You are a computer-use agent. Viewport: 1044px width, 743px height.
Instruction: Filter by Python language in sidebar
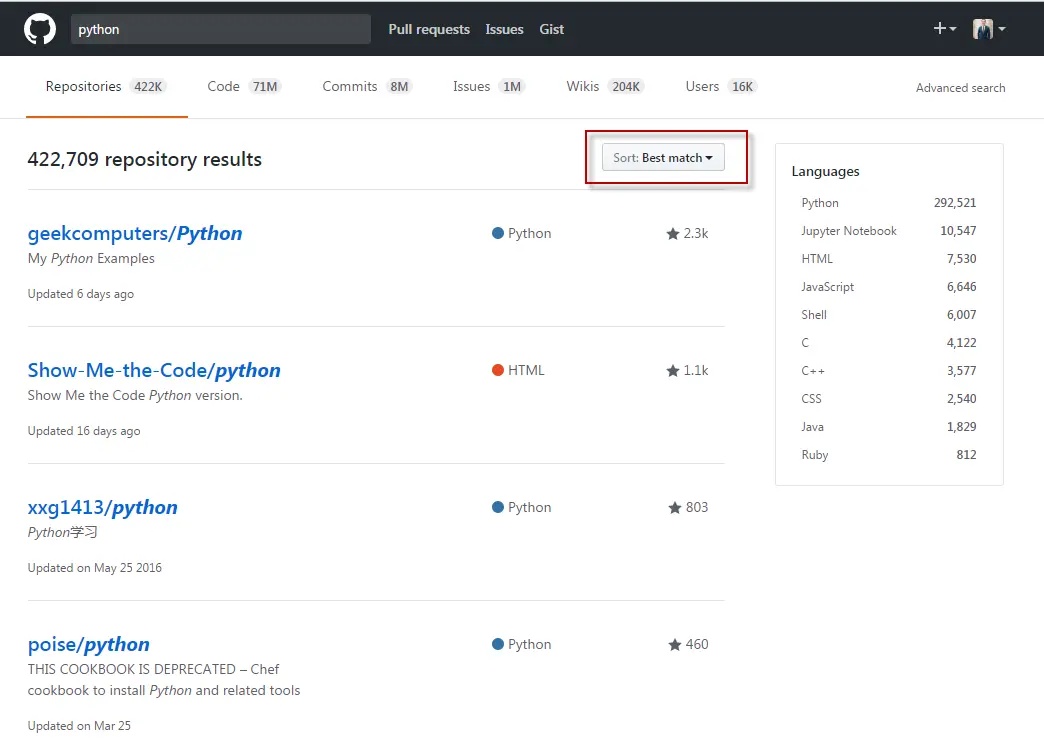coord(889,203)
